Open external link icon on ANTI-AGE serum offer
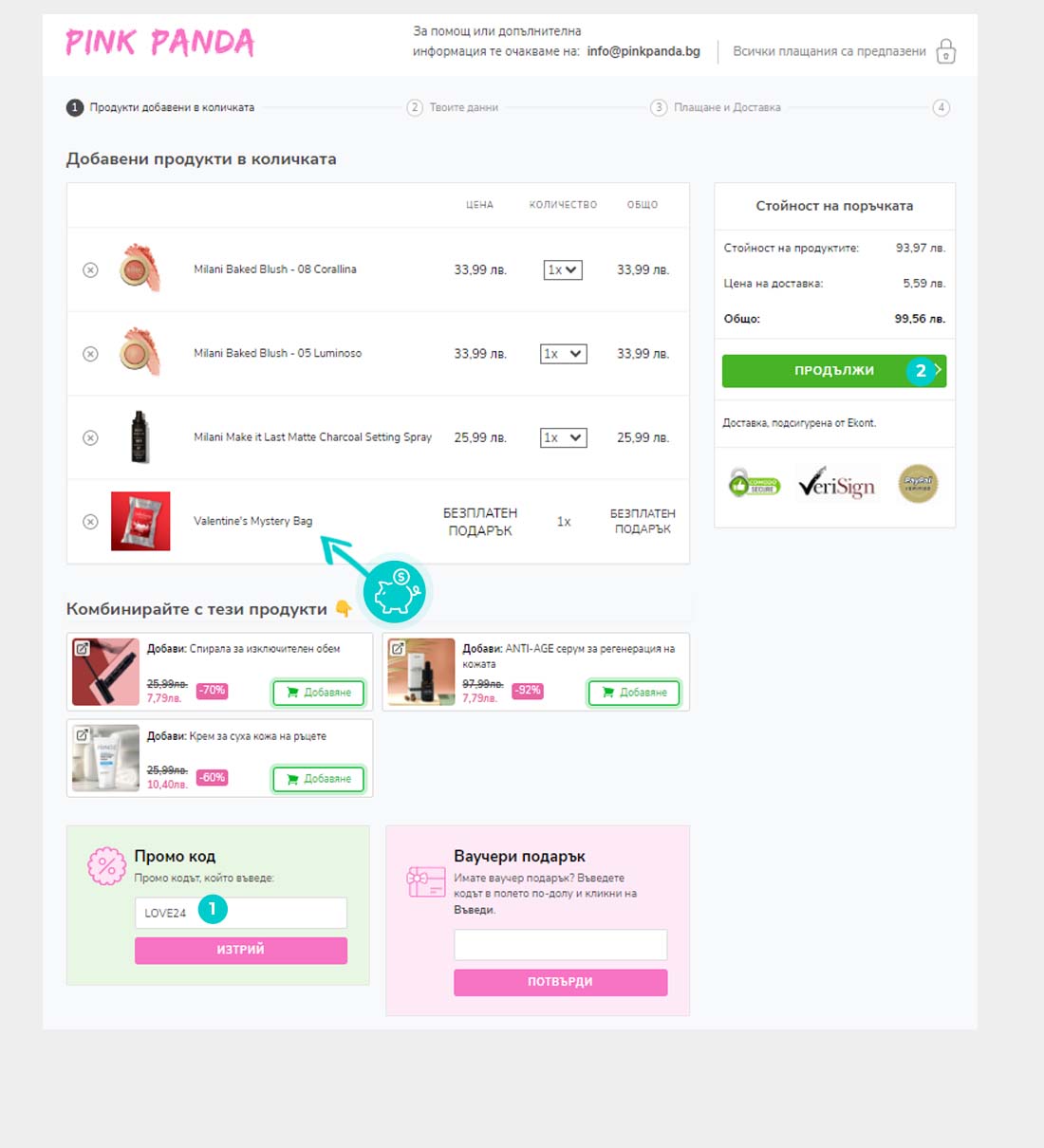This screenshot has height=1148, width=1044. (x=398, y=649)
